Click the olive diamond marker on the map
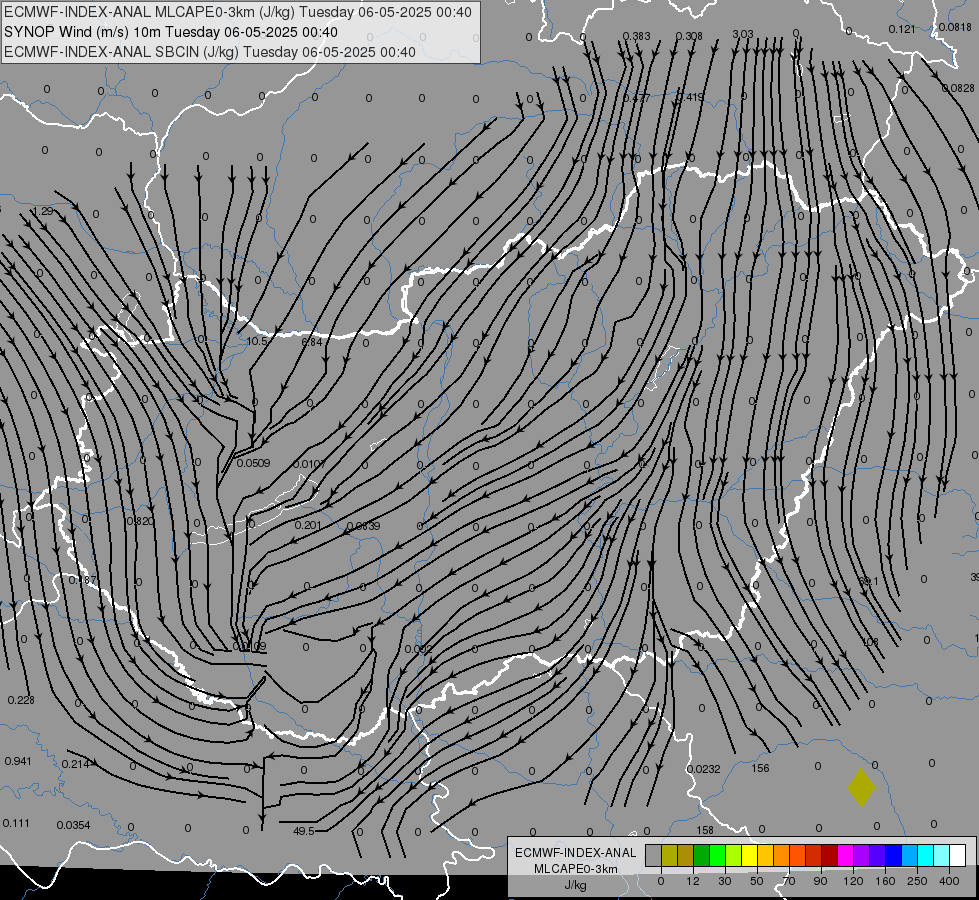Image resolution: width=979 pixels, height=900 pixels. click(x=862, y=788)
